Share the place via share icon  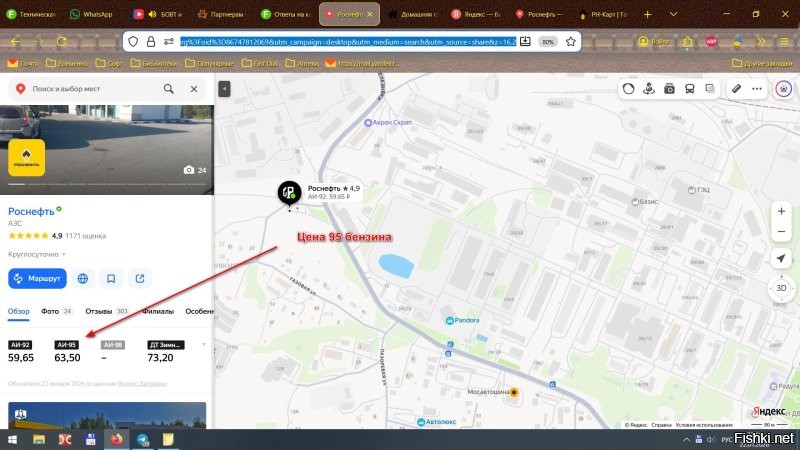pyautogui.click(x=140, y=279)
